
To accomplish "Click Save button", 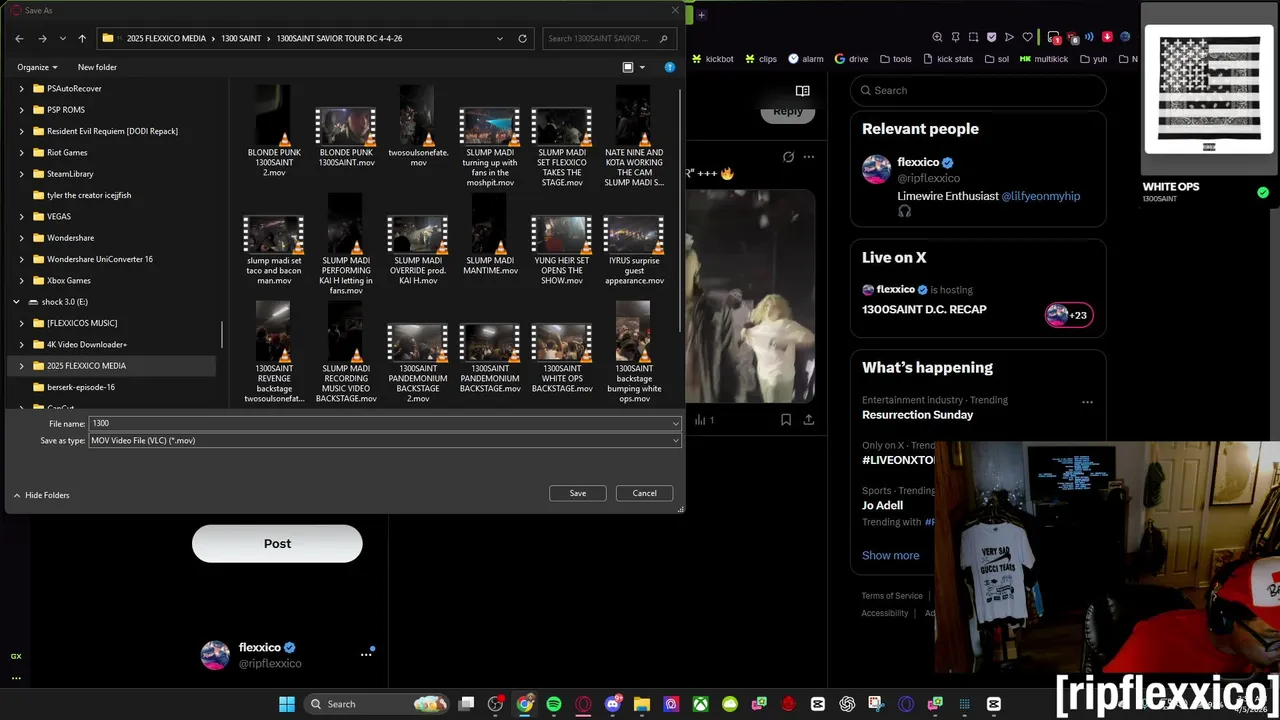I will pyautogui.click(x=578, y=493).
